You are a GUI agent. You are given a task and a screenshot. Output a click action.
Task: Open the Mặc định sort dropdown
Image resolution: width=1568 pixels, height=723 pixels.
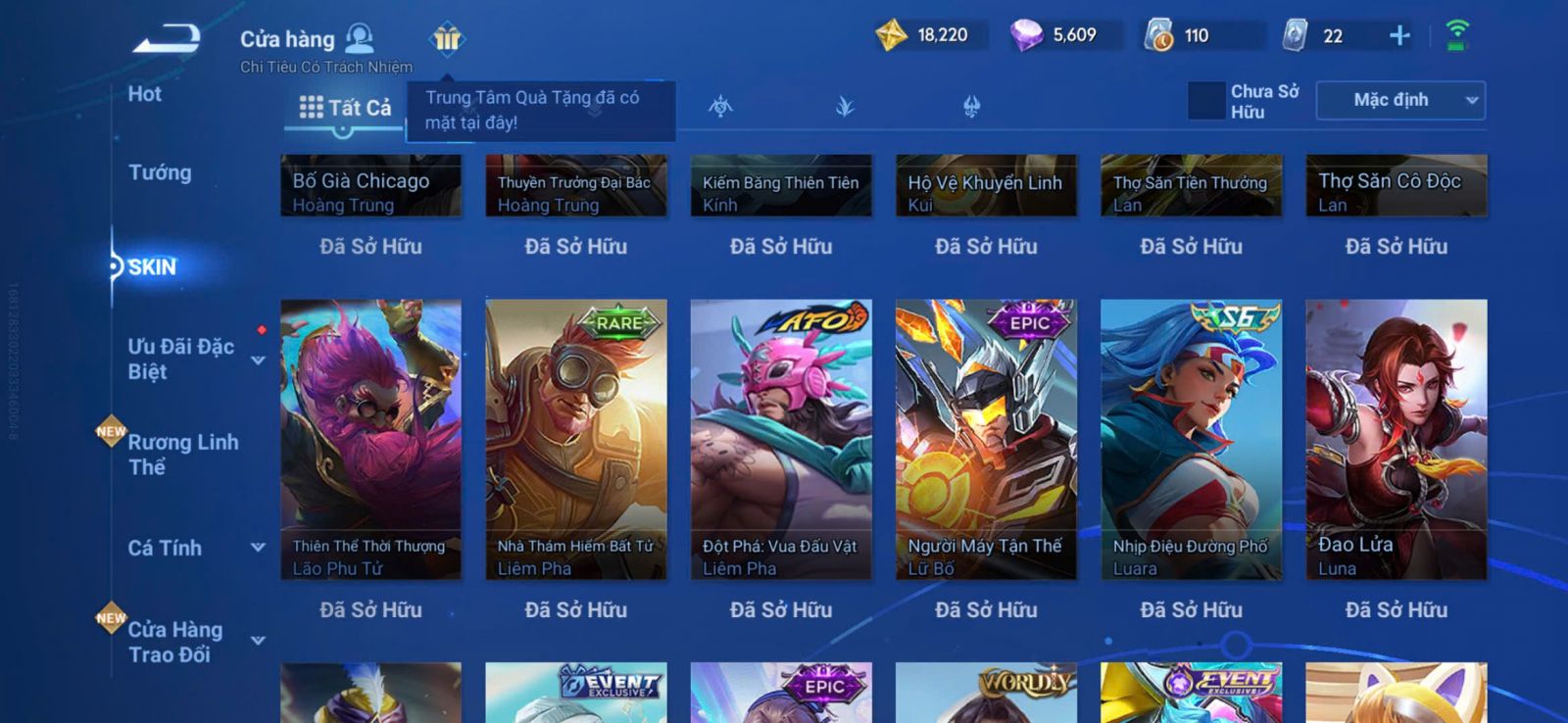tap(1400, 100)
